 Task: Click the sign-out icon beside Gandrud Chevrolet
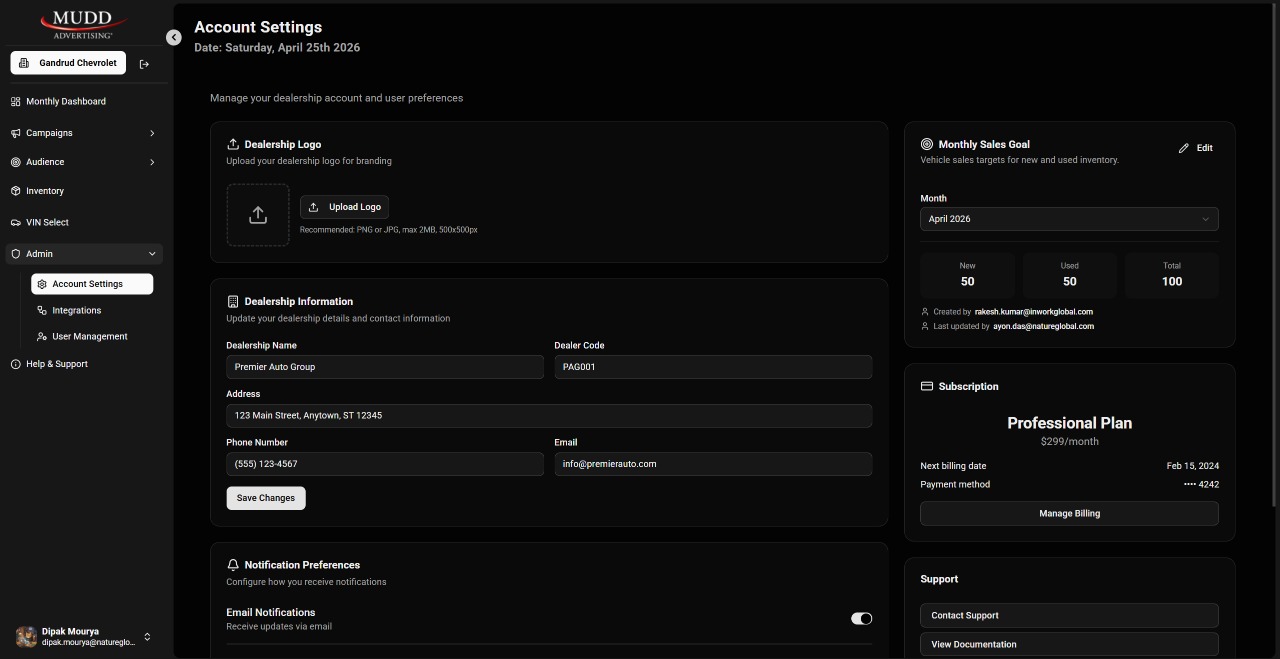[143, 62]
